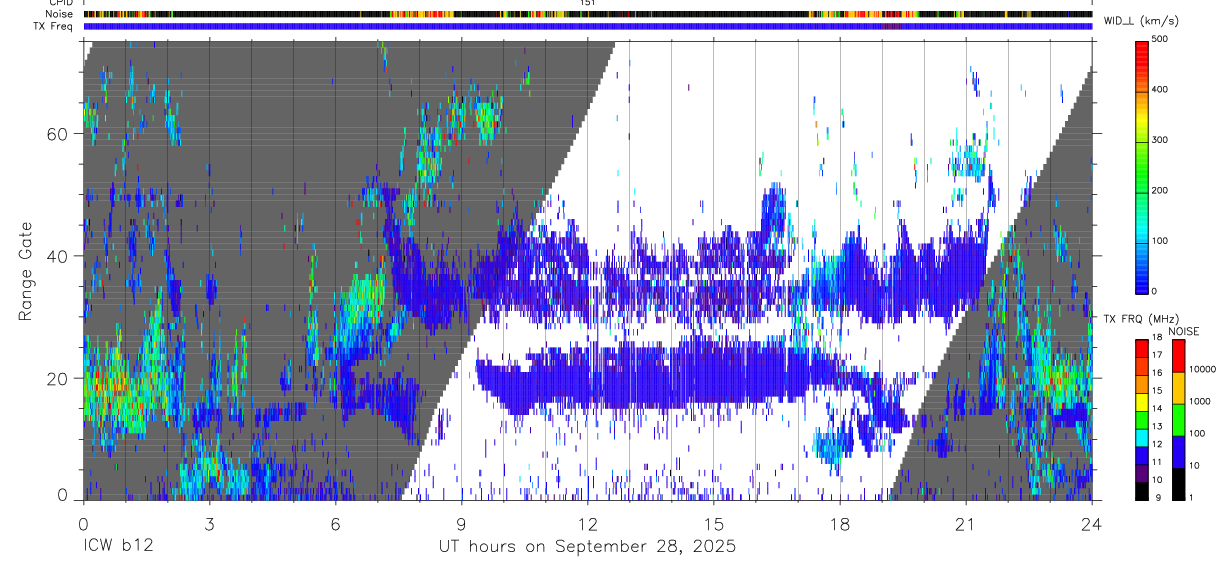1228x567 pixels.
Task: Click x-axis tick label '6'
Action: pyautogui.click(x=335, y=525)
